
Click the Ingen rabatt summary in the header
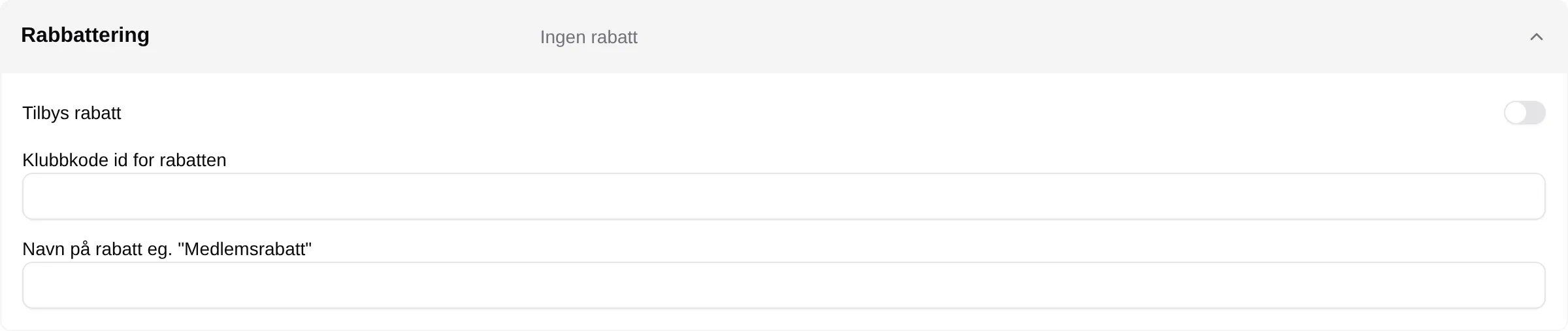point(589,37)
